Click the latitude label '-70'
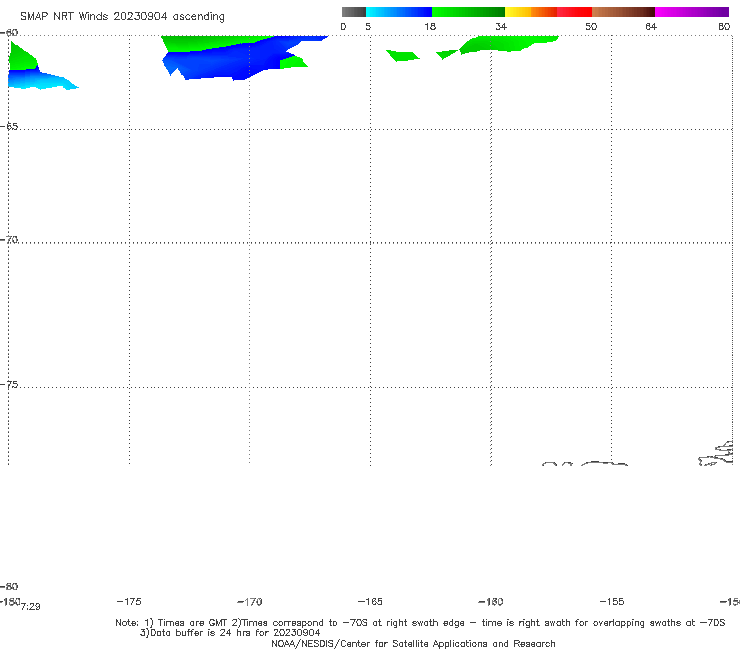Viewport: 740px width, 650px height. 9,240
